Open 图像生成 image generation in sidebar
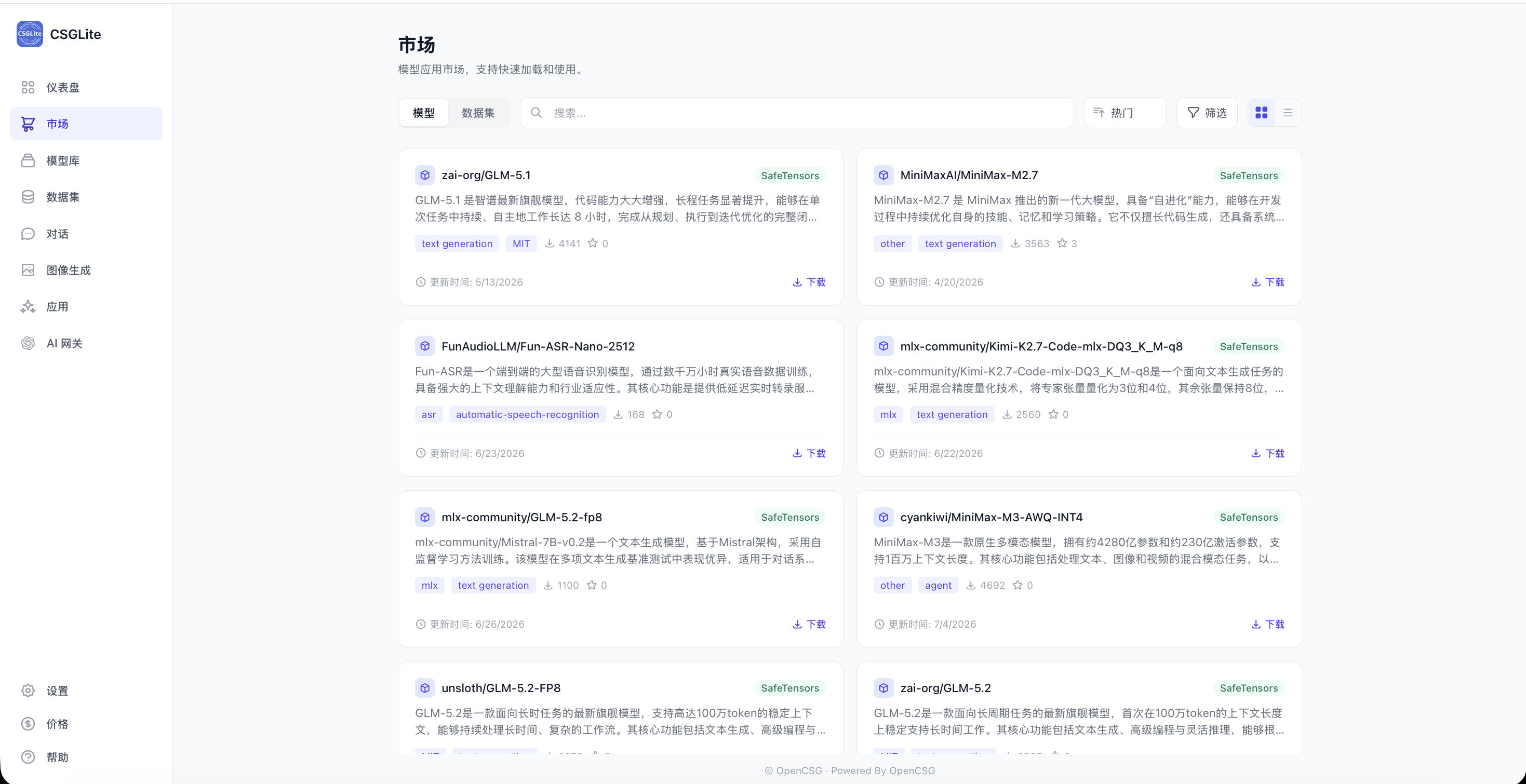 [86, 270]
